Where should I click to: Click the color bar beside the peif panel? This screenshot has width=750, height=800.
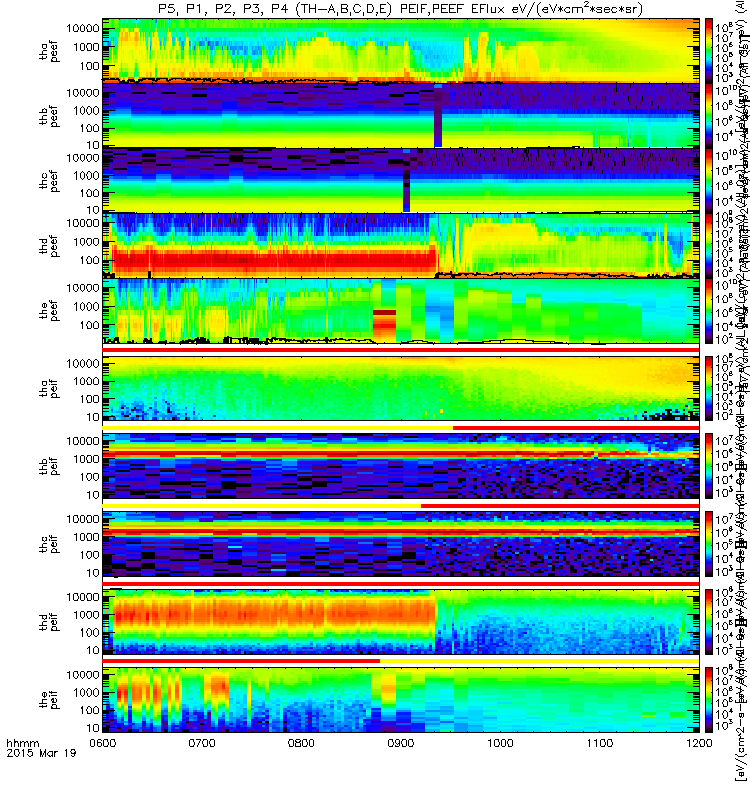(x=709, y=700)
